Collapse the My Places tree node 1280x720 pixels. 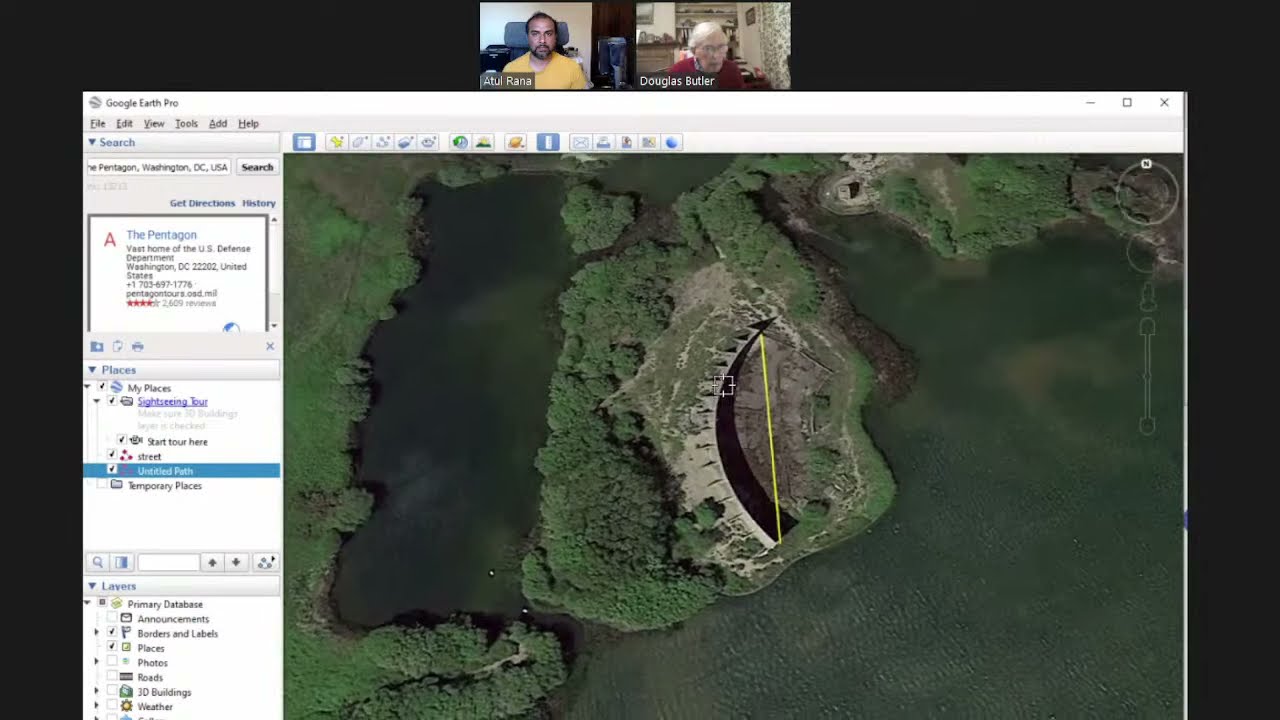point(88,387)
